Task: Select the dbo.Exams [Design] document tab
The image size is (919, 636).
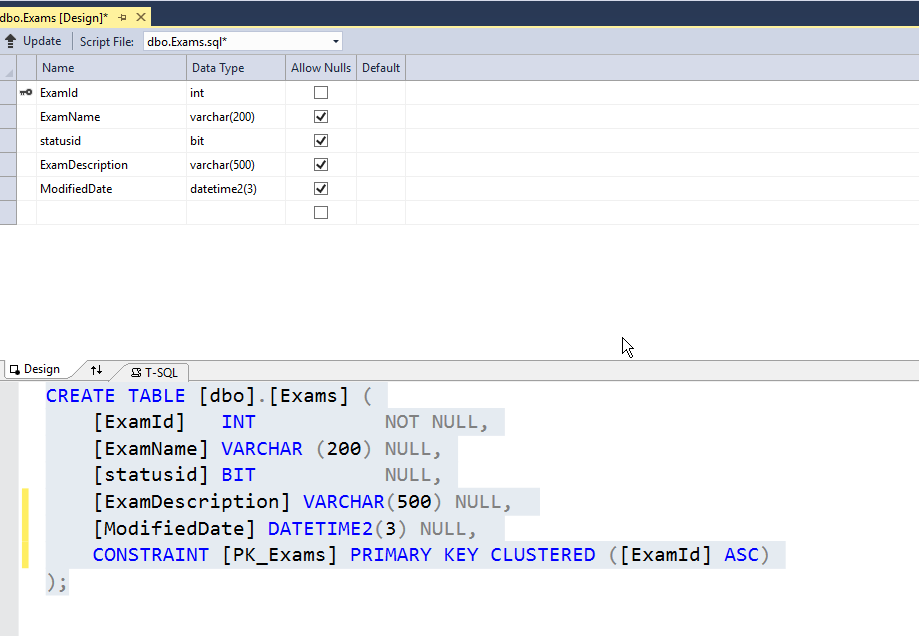Action: click(x=54, y=17)
